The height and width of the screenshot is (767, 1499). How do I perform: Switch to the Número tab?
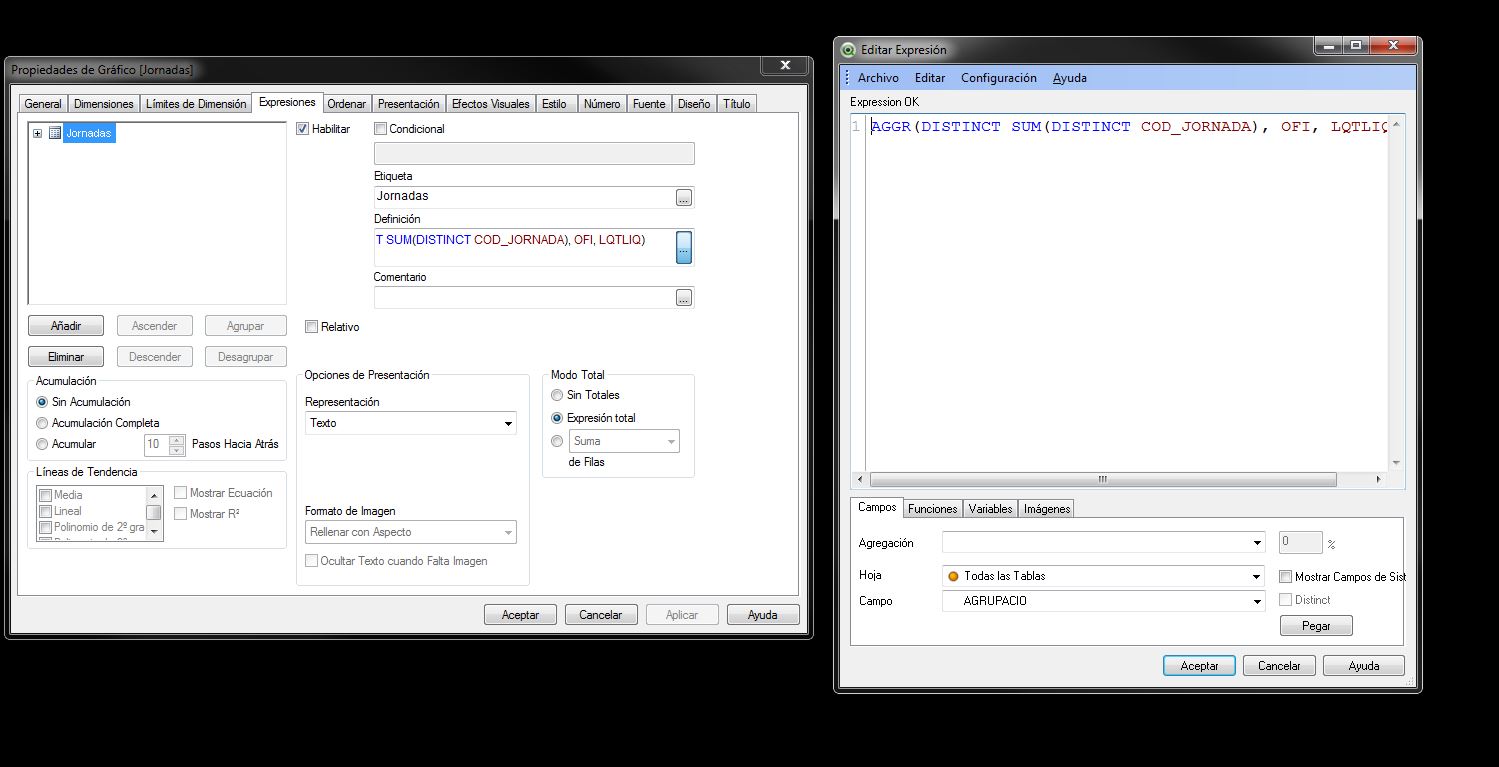(x=602, y=104)
